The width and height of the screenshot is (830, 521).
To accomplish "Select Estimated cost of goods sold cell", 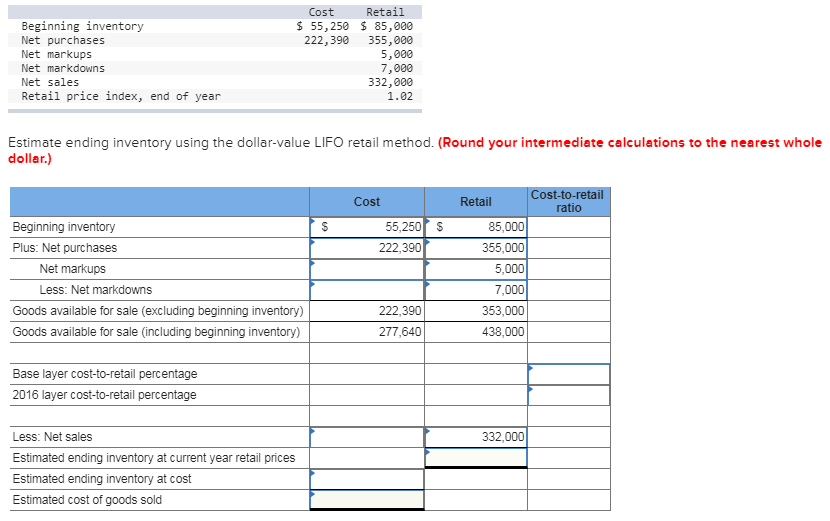I will point(367,500).
